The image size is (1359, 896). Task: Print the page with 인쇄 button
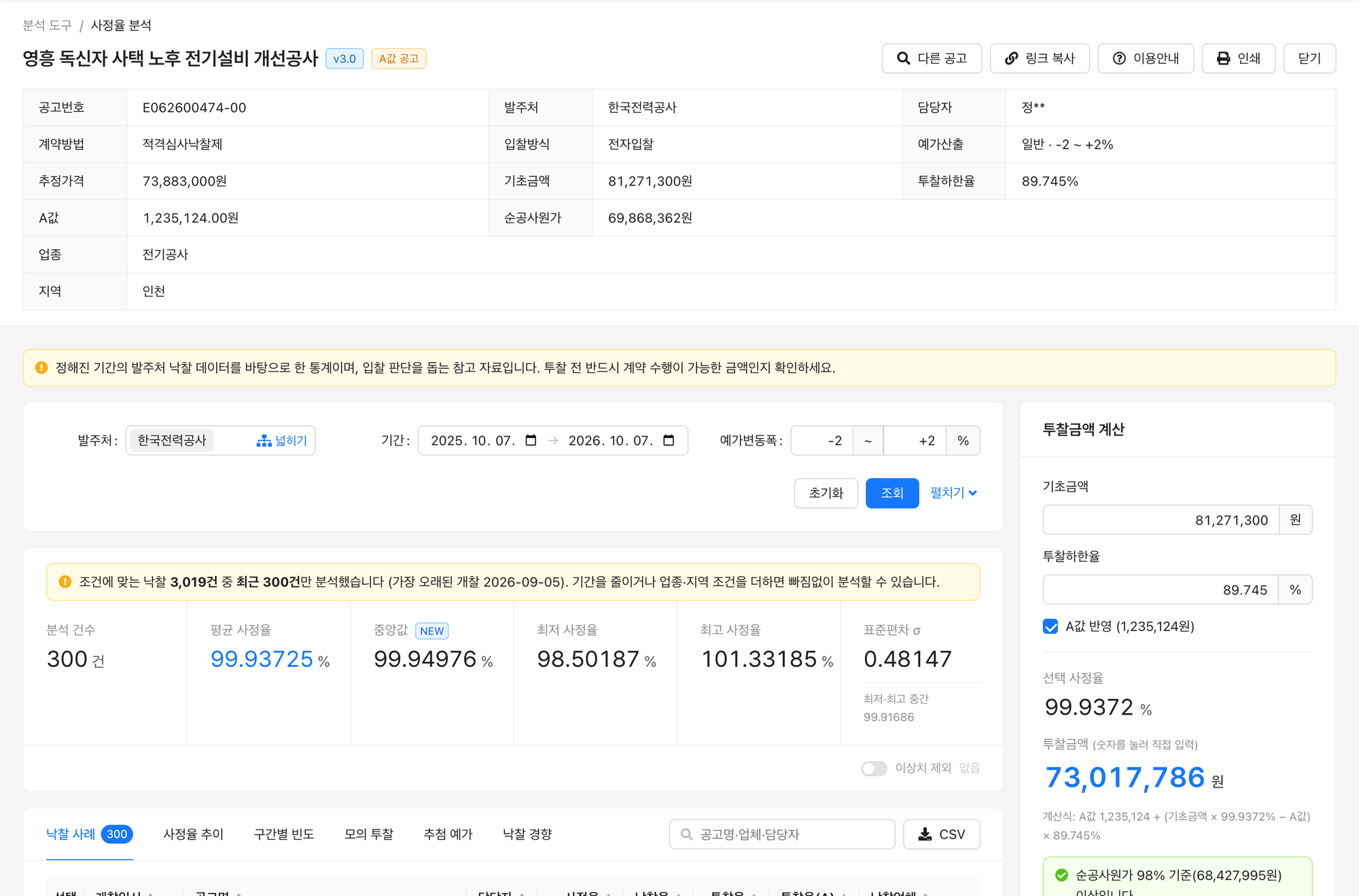1238,58
